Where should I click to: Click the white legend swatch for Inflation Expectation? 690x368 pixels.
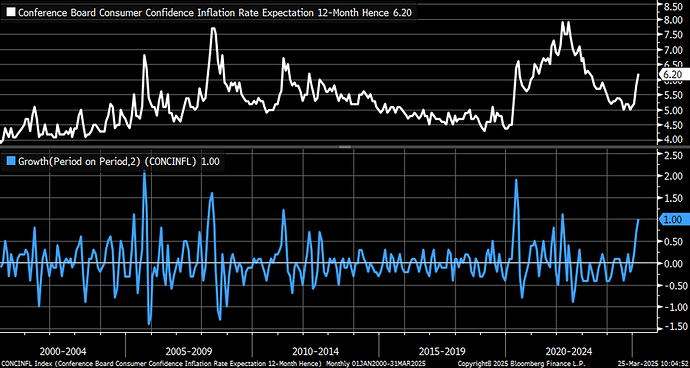tap(11, 13)
